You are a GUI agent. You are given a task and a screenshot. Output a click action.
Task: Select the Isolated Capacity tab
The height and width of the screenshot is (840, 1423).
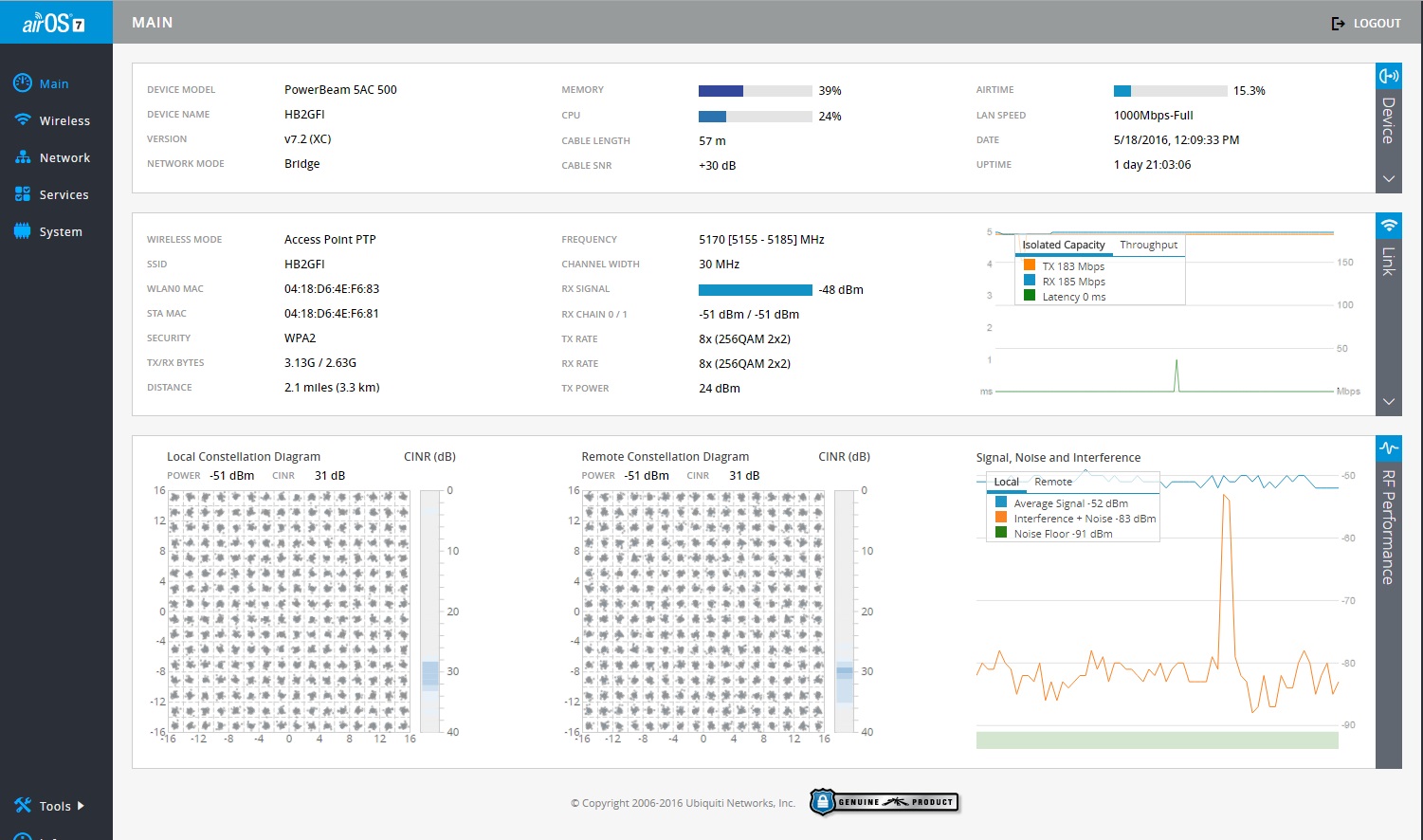point(1063,245)
